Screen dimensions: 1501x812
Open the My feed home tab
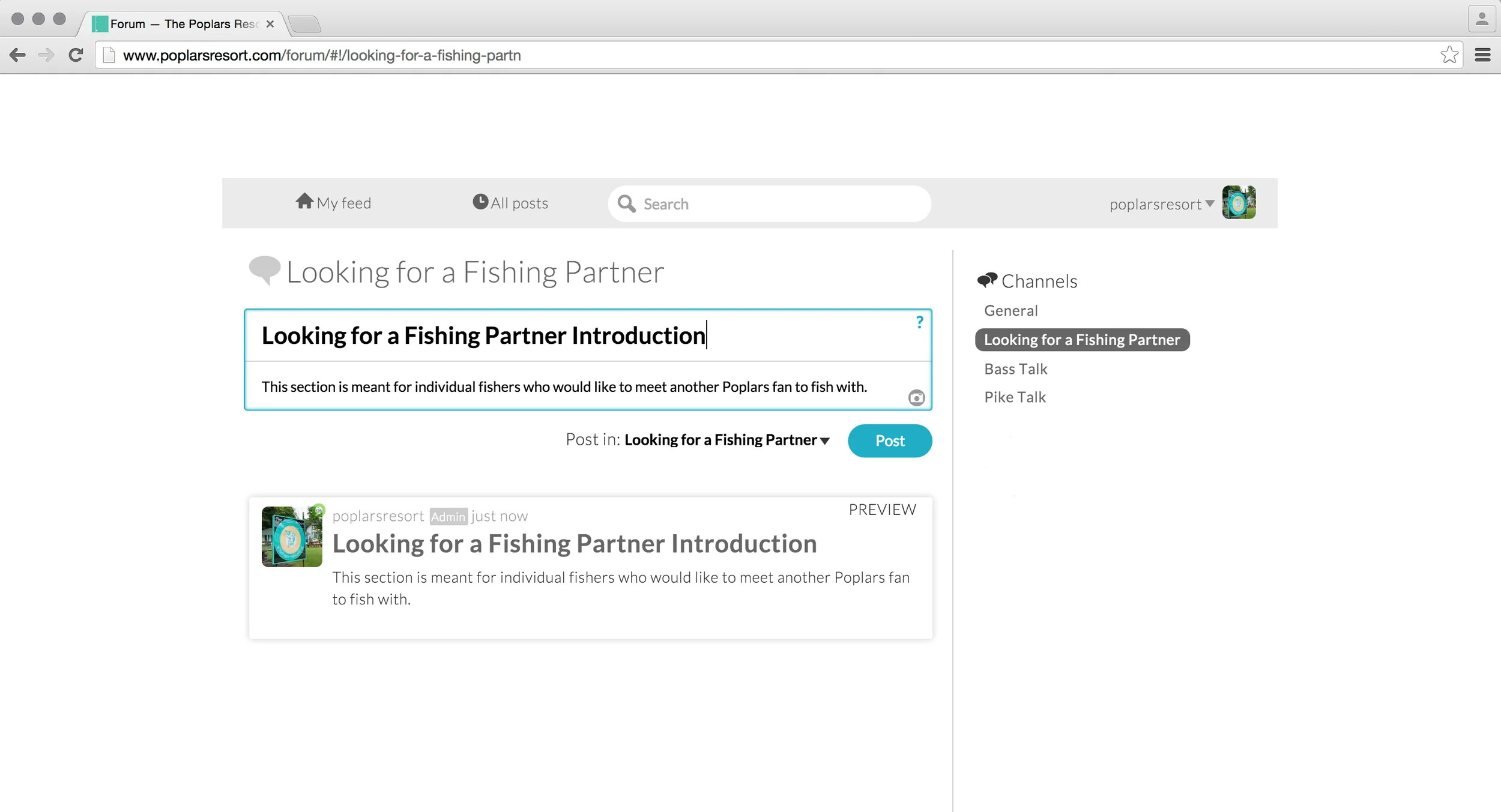(334, 203)
